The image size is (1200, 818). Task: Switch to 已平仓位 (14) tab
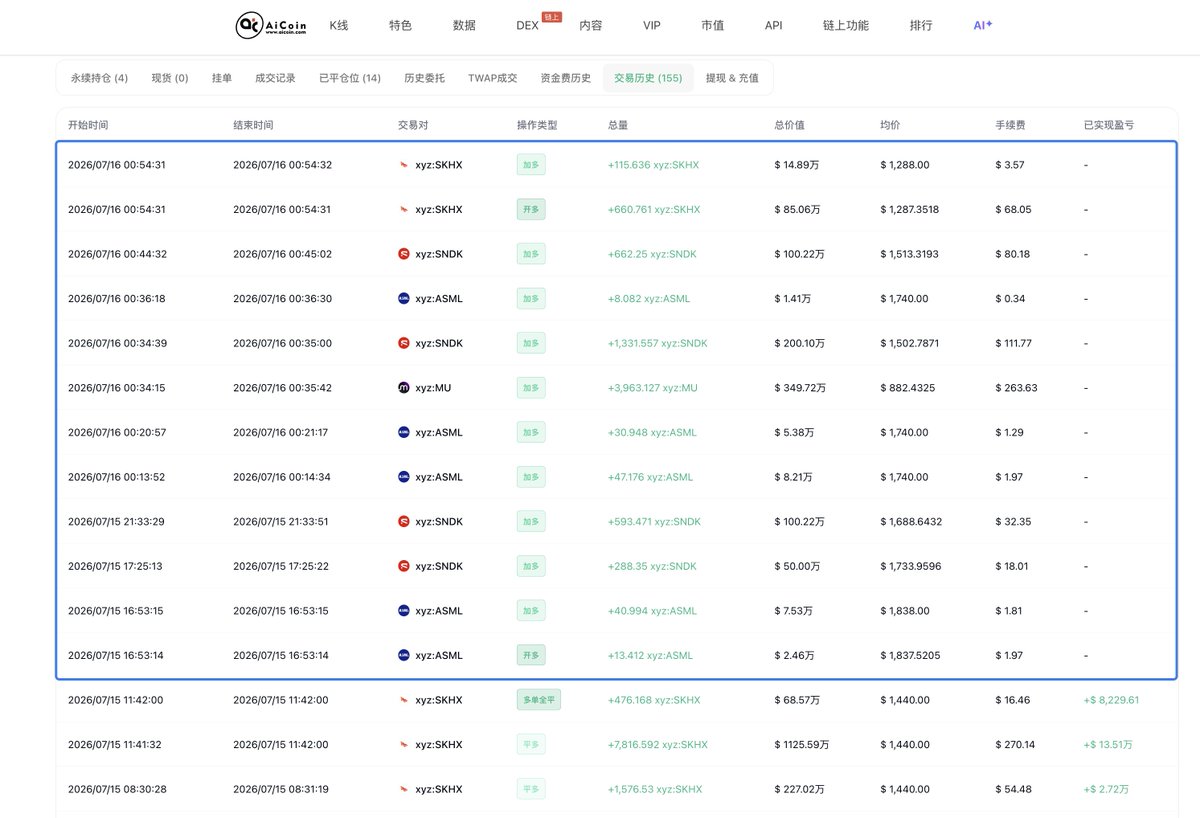[x=350, y=78]
